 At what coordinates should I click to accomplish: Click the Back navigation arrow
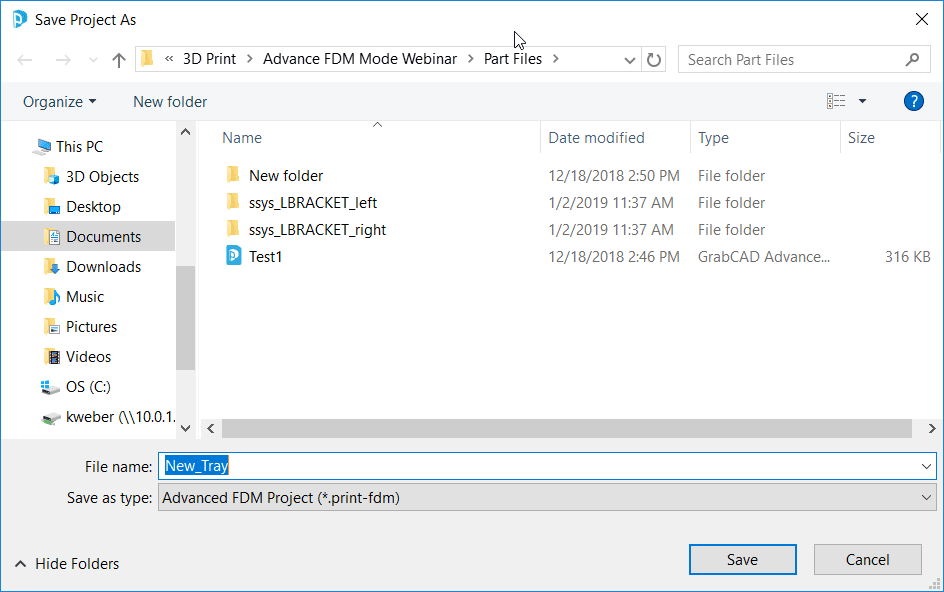(x=25, y=60)
